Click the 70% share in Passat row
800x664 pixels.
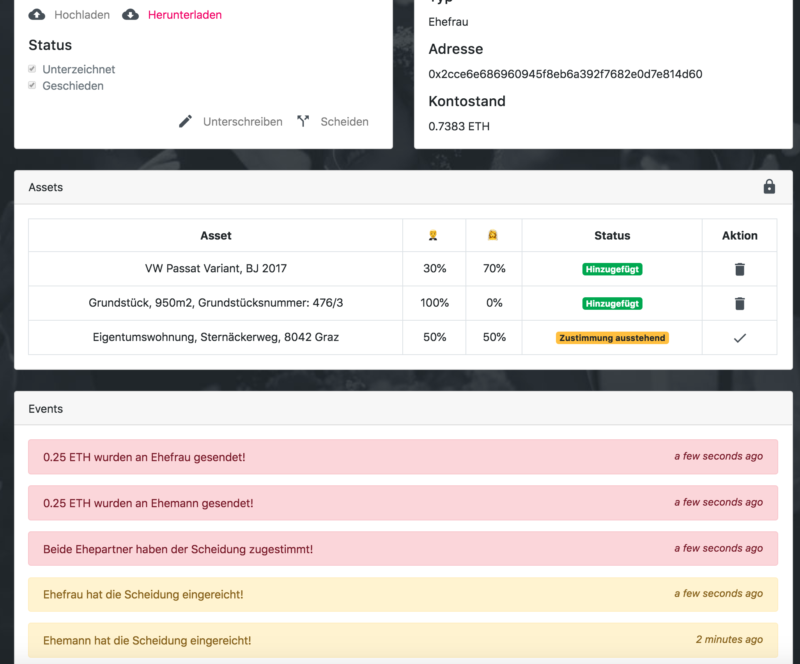click(x=494, y=268)
